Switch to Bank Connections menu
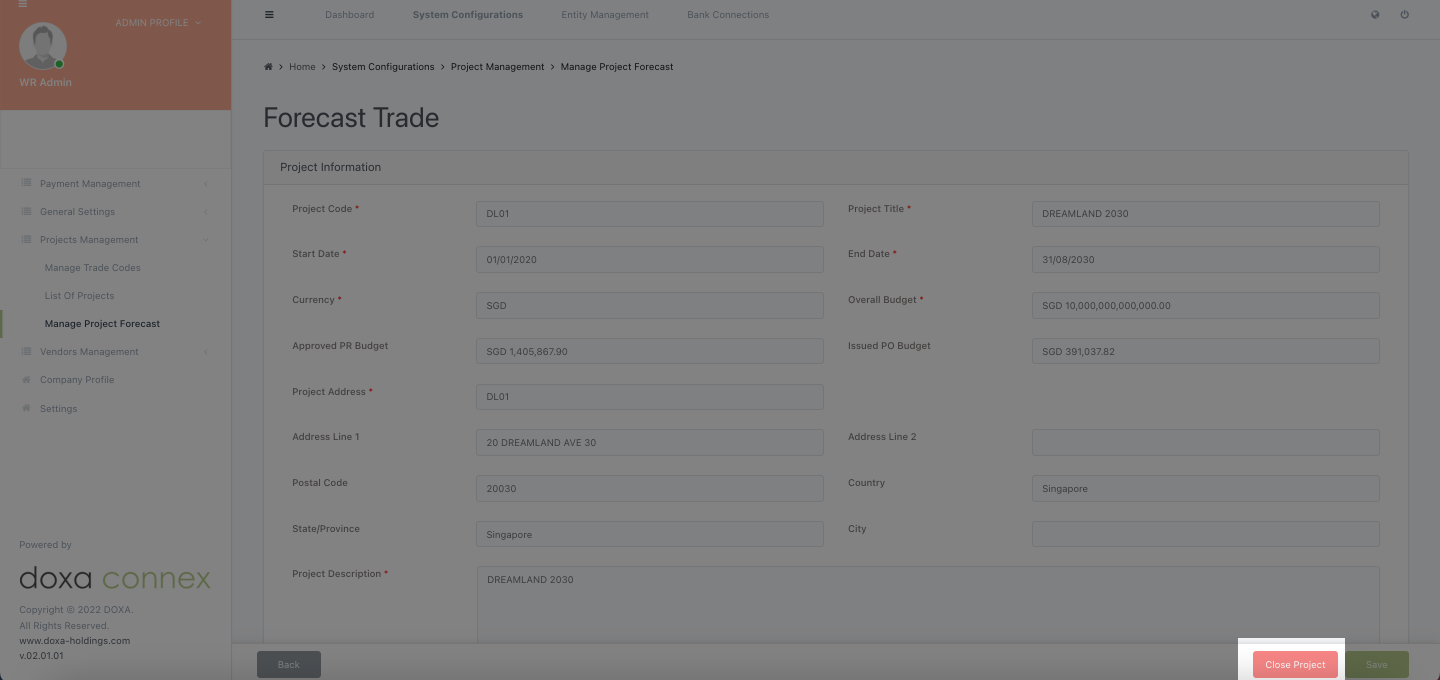 (728, 15)
